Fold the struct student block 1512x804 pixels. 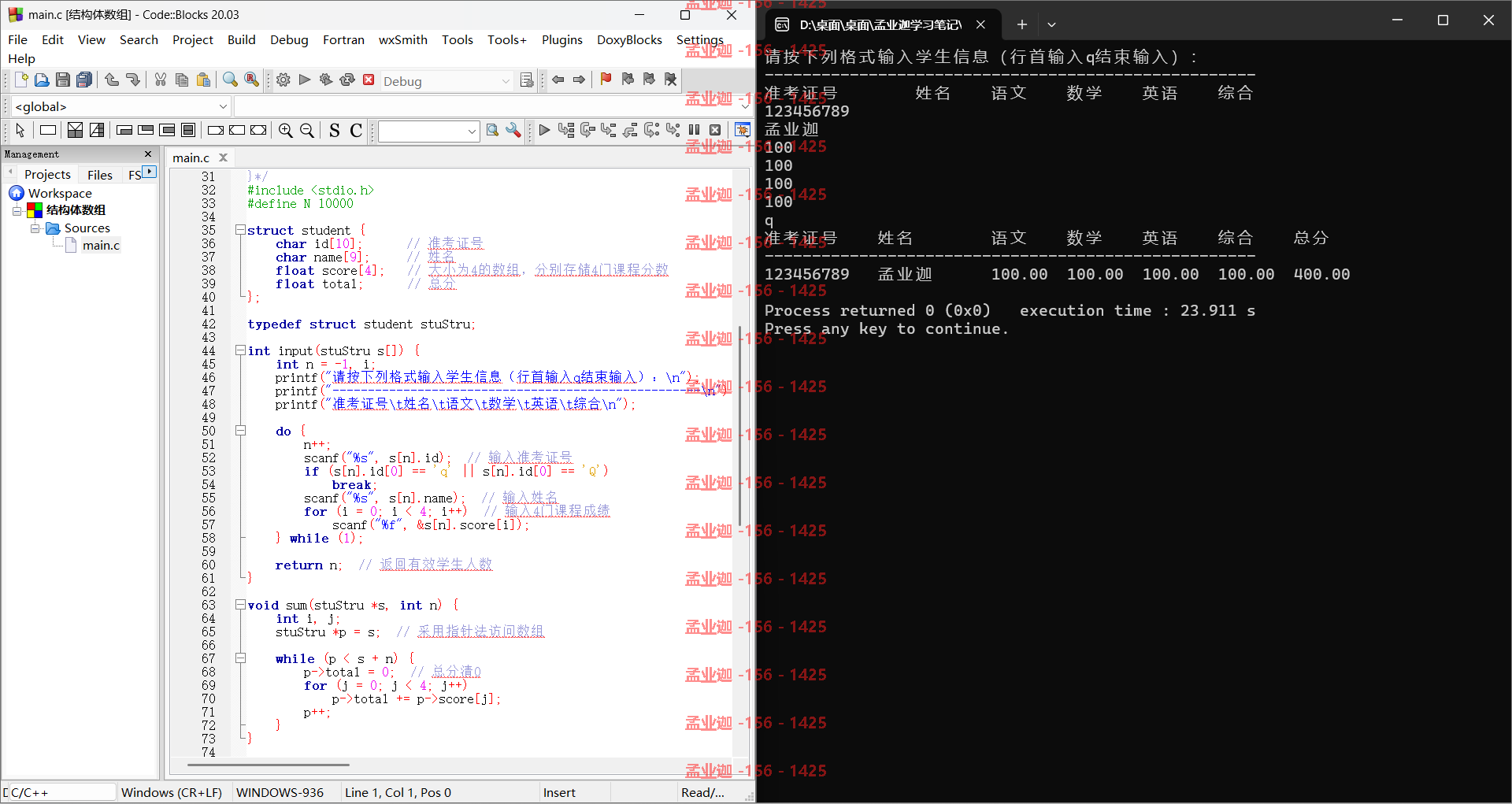point(240,230)
